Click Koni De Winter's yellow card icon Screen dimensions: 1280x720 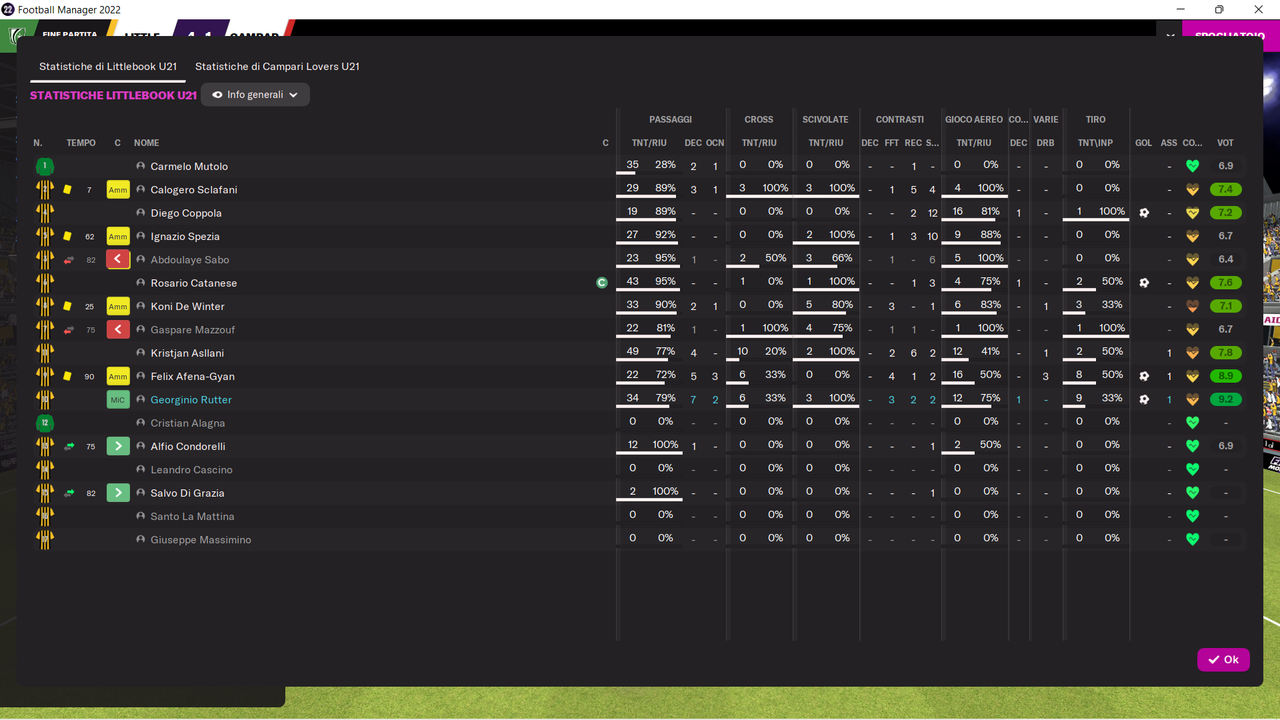pyautogui.click(x=67, y=307)
